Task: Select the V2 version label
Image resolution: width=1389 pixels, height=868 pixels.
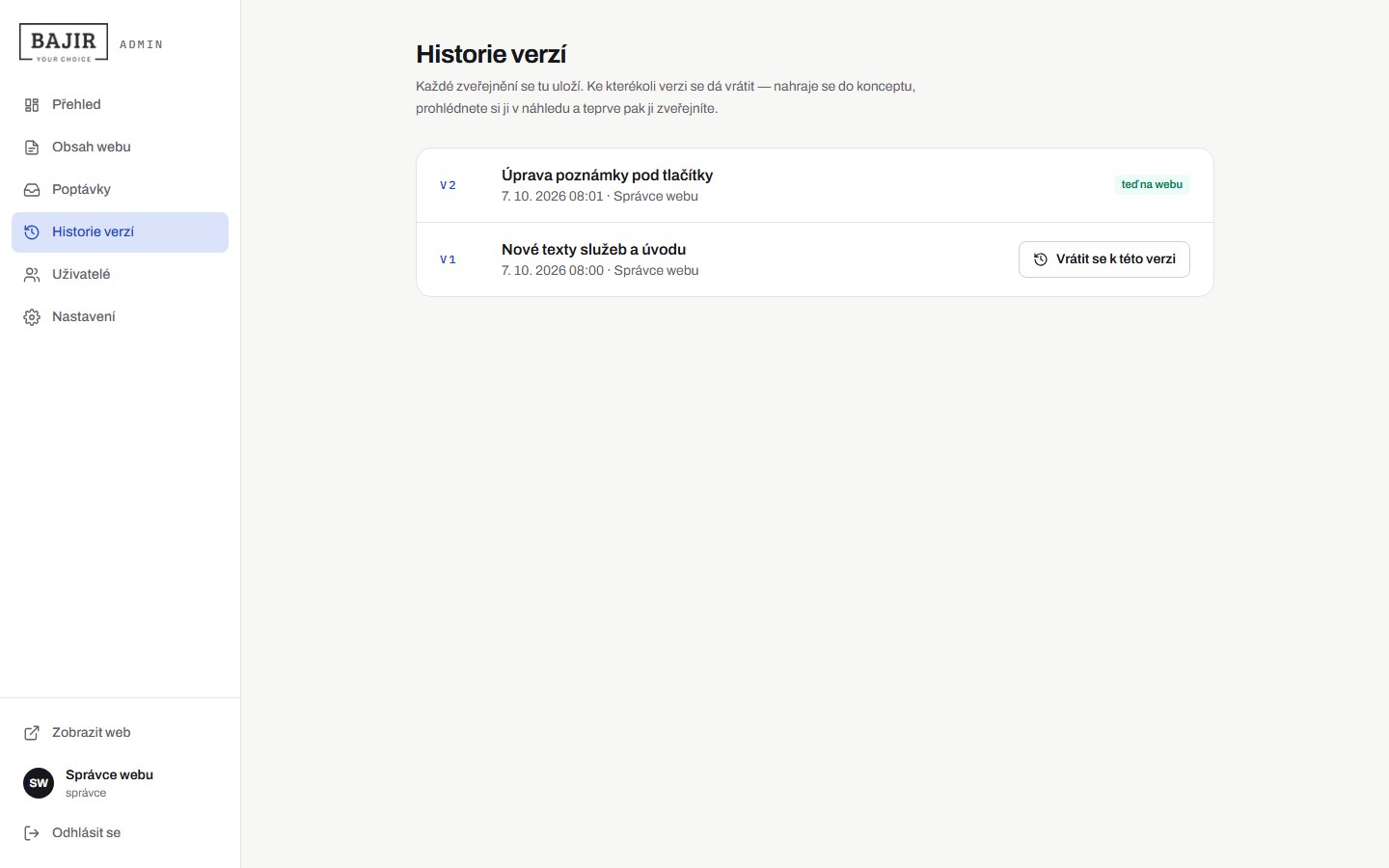Action: [448, 185]
